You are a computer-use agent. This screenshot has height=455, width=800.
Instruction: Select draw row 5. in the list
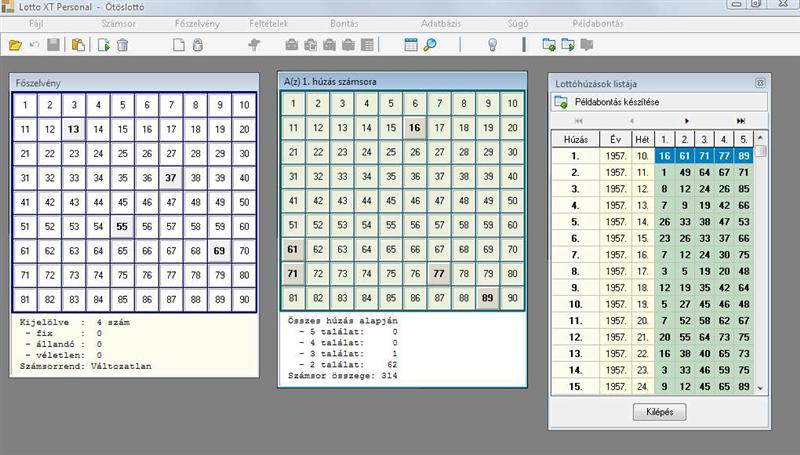(652, 222)
